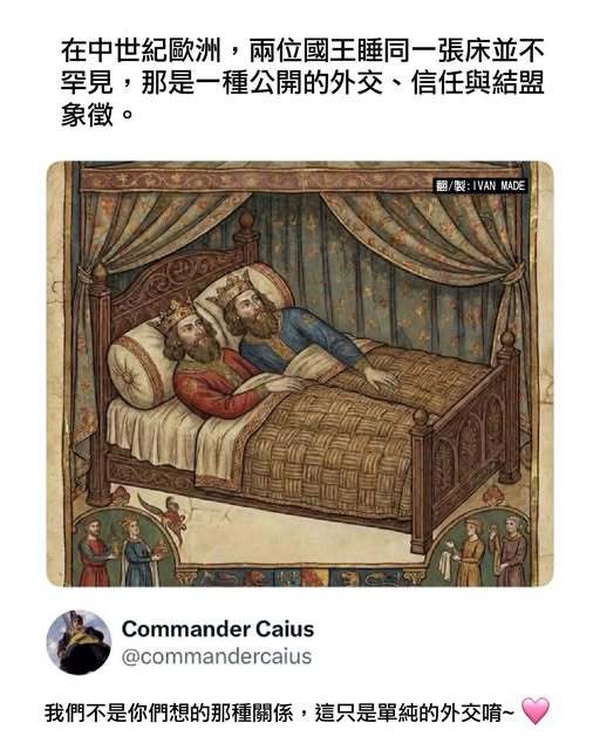Click the heraldic shields row at bottom

pyautogui.click(x=300, y=577)
